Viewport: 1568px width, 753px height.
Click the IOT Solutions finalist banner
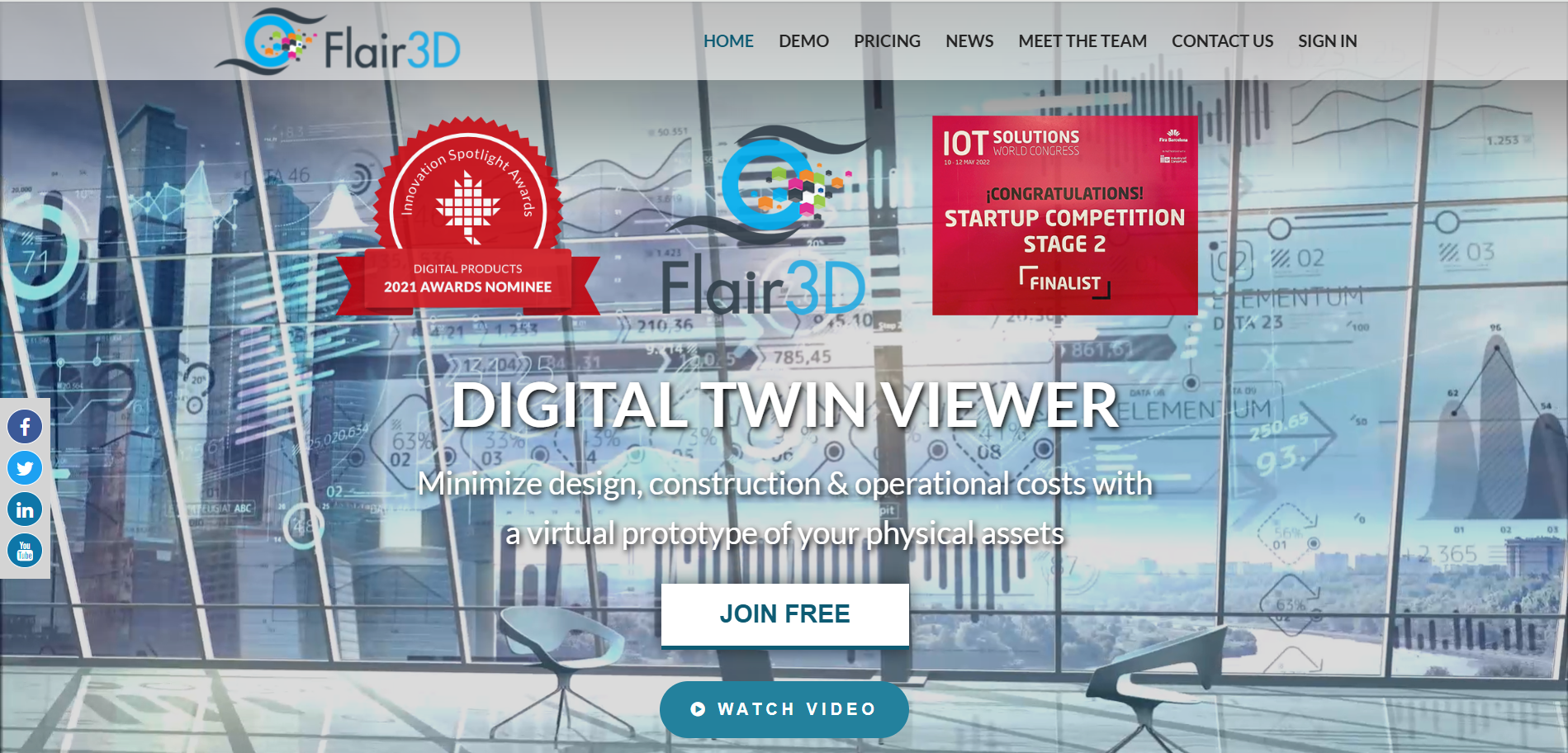click(x=1065, y=215)
